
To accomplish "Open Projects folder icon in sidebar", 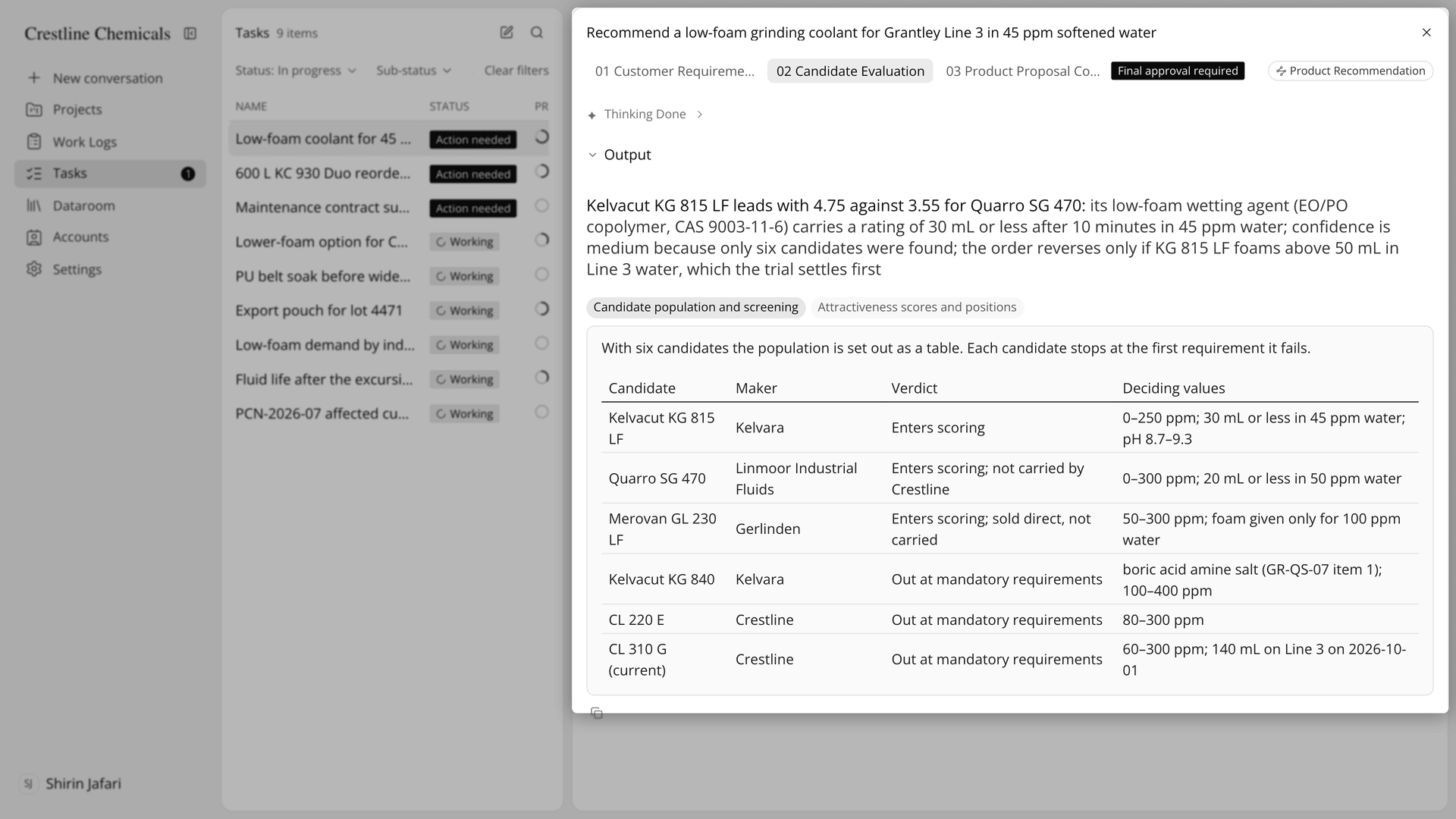I will (34, 109).
